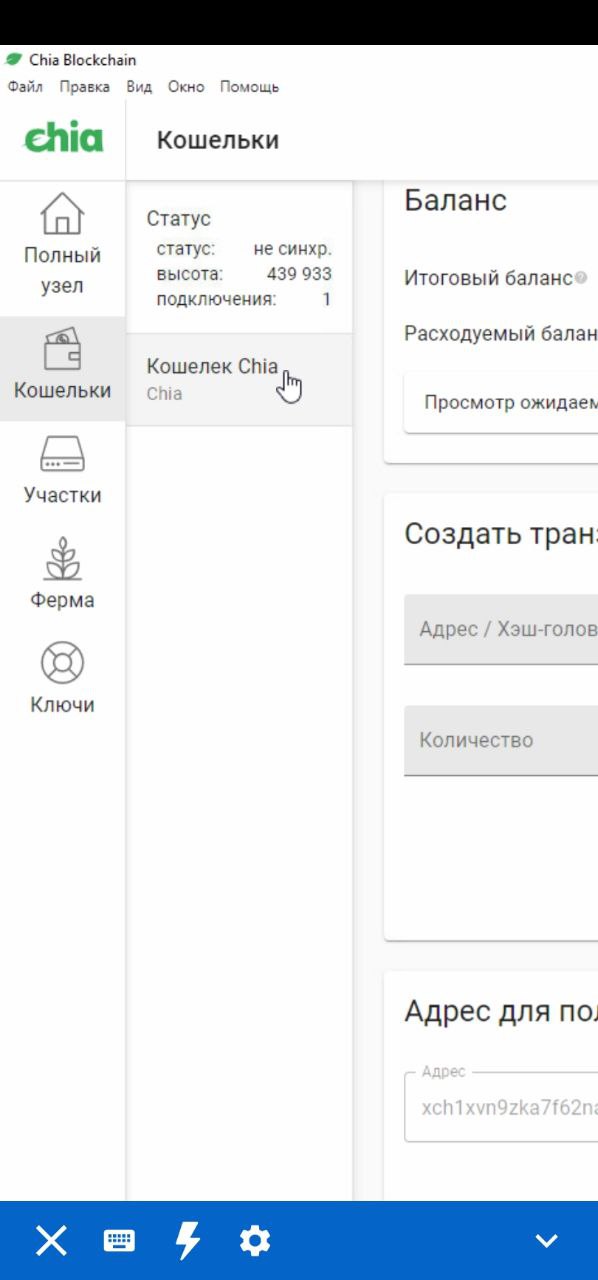Viewport: 598px width, 1280px height.
Task: Click the Chia leaf icon in title bar
Action: [14, 60]
